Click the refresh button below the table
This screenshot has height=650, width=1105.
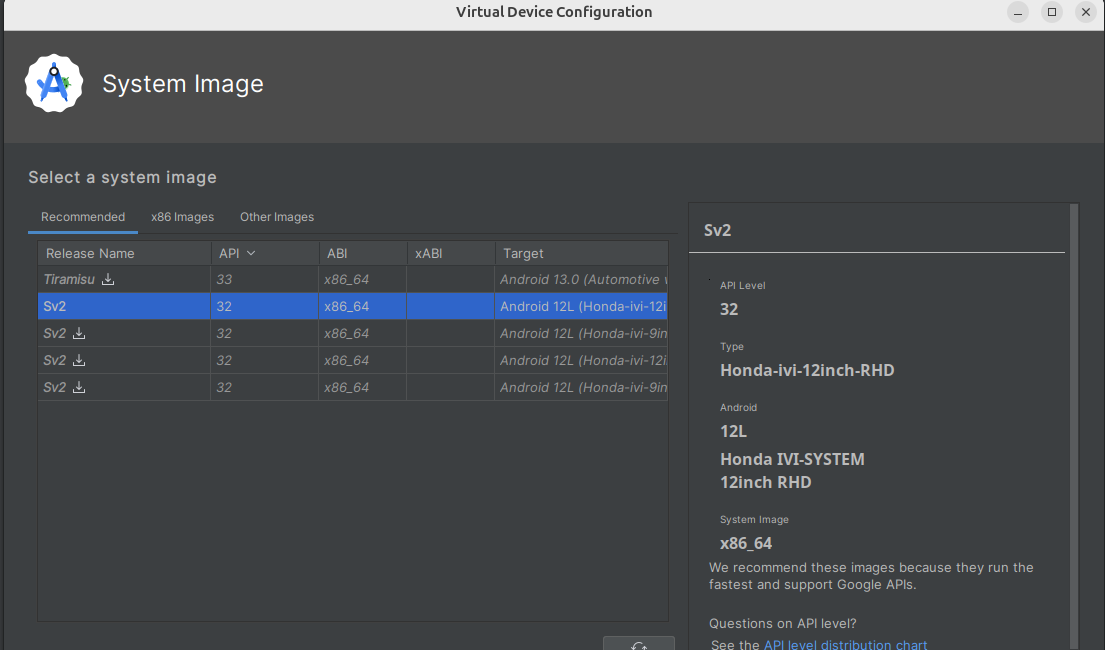(638, 644)
